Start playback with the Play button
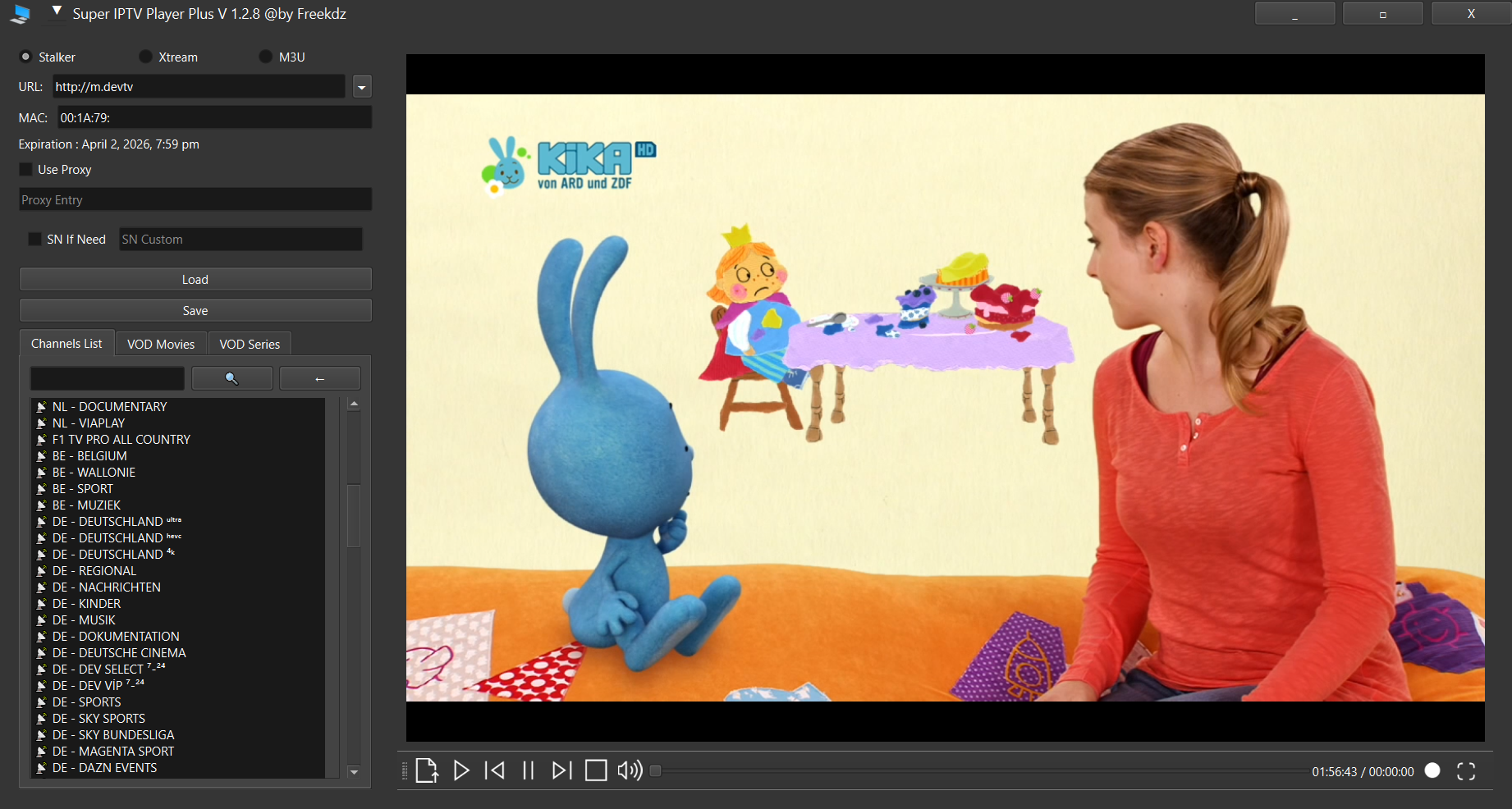 (461, 770)
